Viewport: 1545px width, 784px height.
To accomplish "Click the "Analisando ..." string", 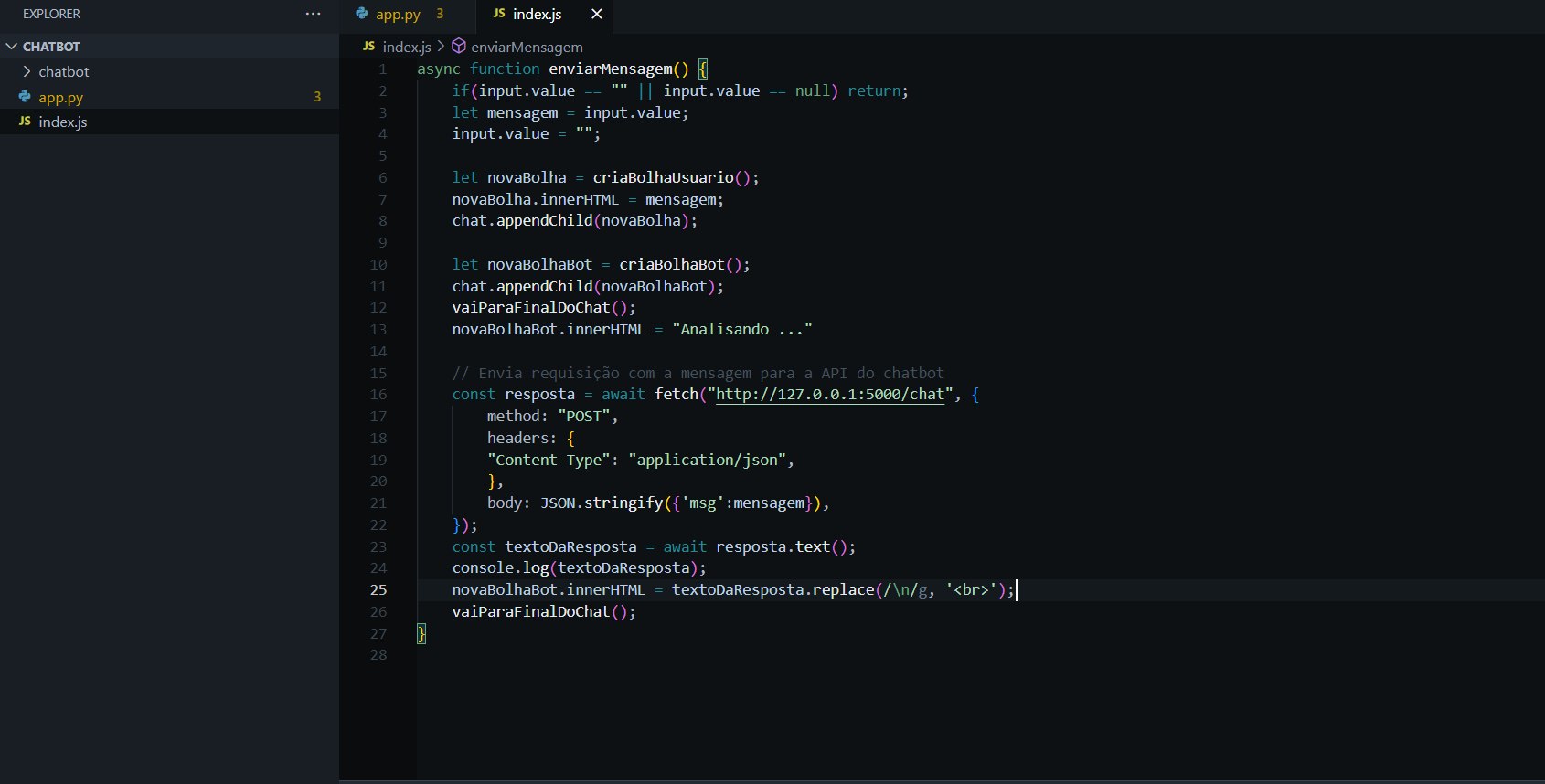I will pyautogui.click(x=742, y=329).
